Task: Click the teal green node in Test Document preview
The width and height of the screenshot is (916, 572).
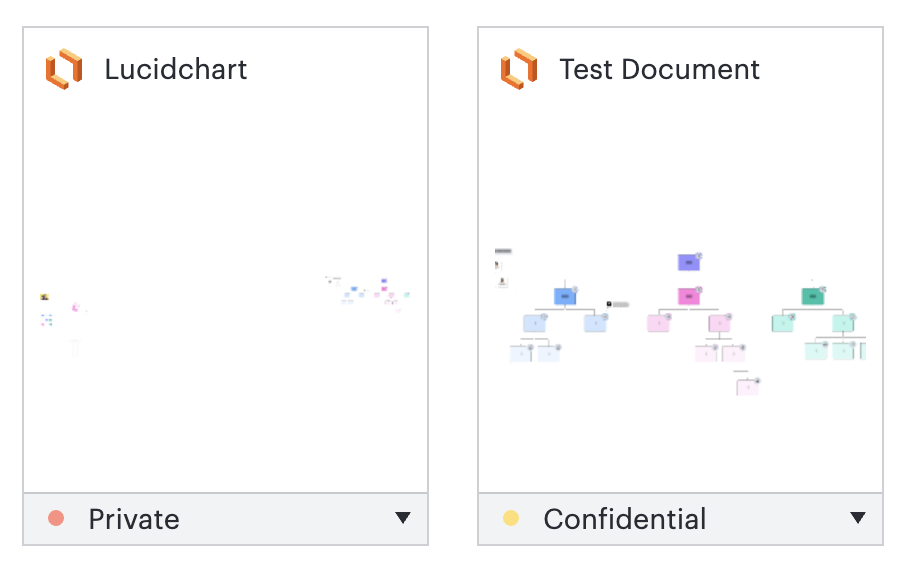Action: (813, 296)
